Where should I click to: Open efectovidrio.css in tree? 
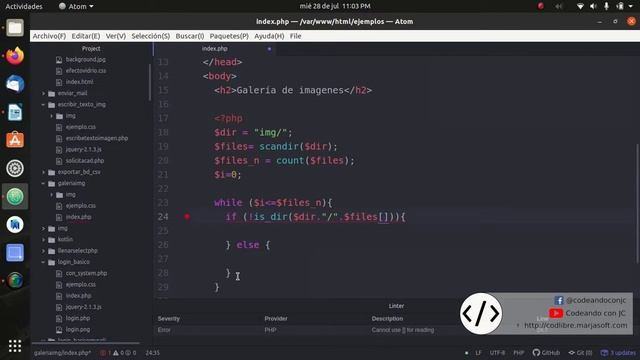pyautogui.click(x=86, y=71)
